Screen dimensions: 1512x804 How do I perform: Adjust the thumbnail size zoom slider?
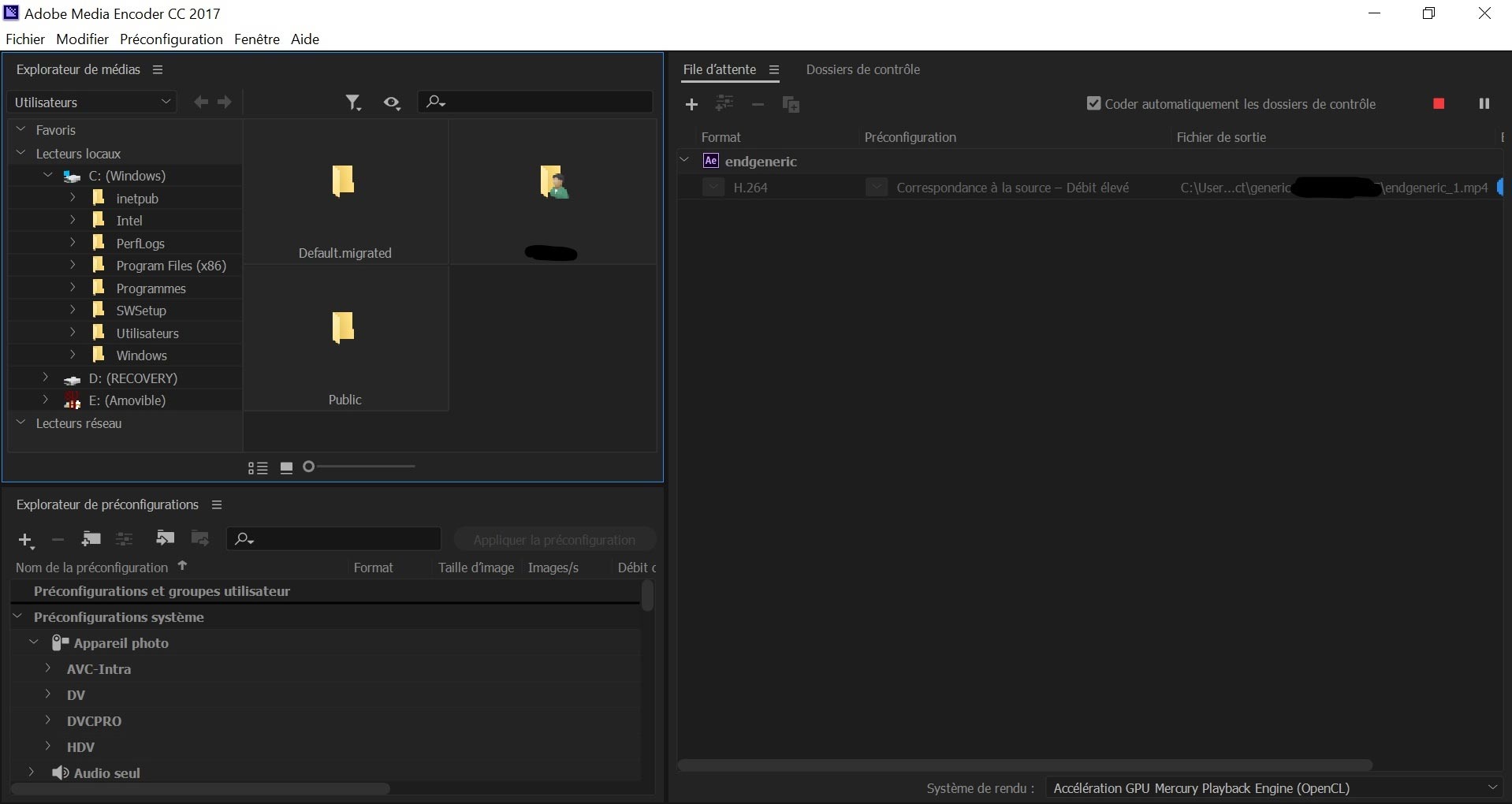tap(309, 467)
